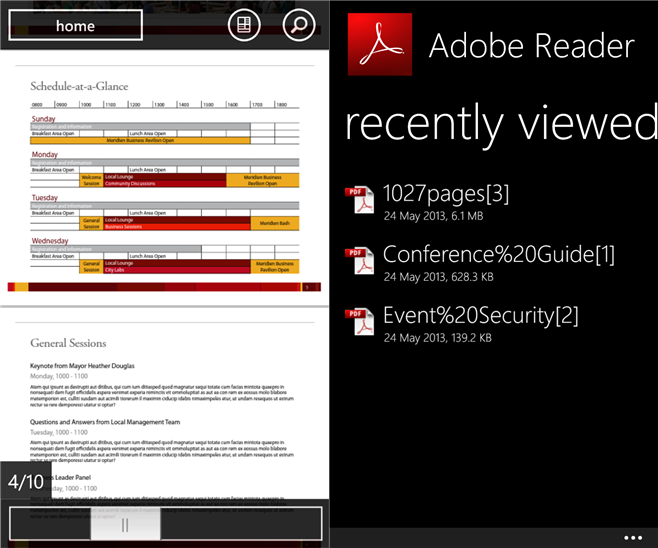Image resolution: width=658 pixels, height=548 pixels.
Task: Click the Adobe Reader title text
Action: [532, 45]
